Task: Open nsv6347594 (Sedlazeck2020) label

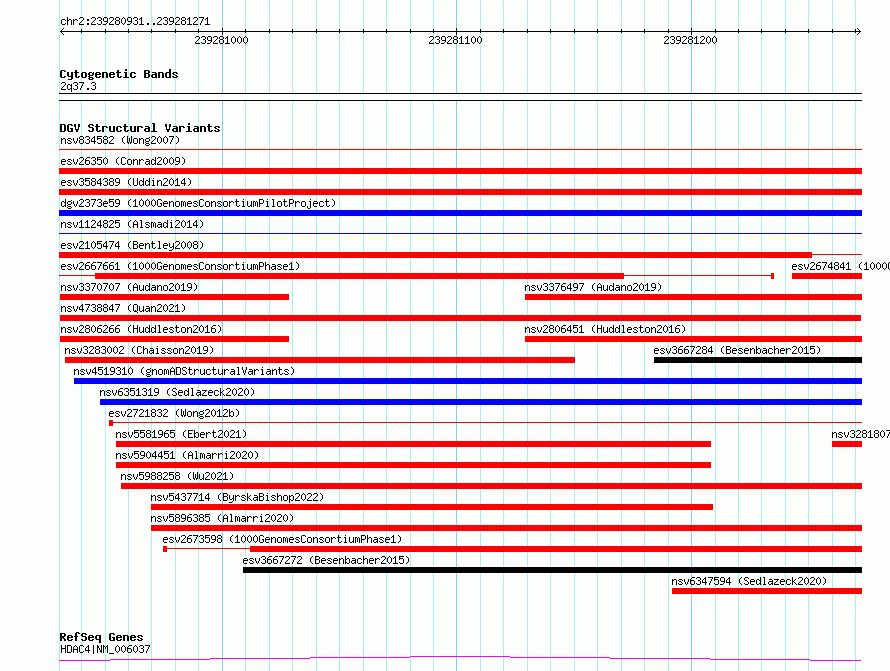Action: pos(749,581)
